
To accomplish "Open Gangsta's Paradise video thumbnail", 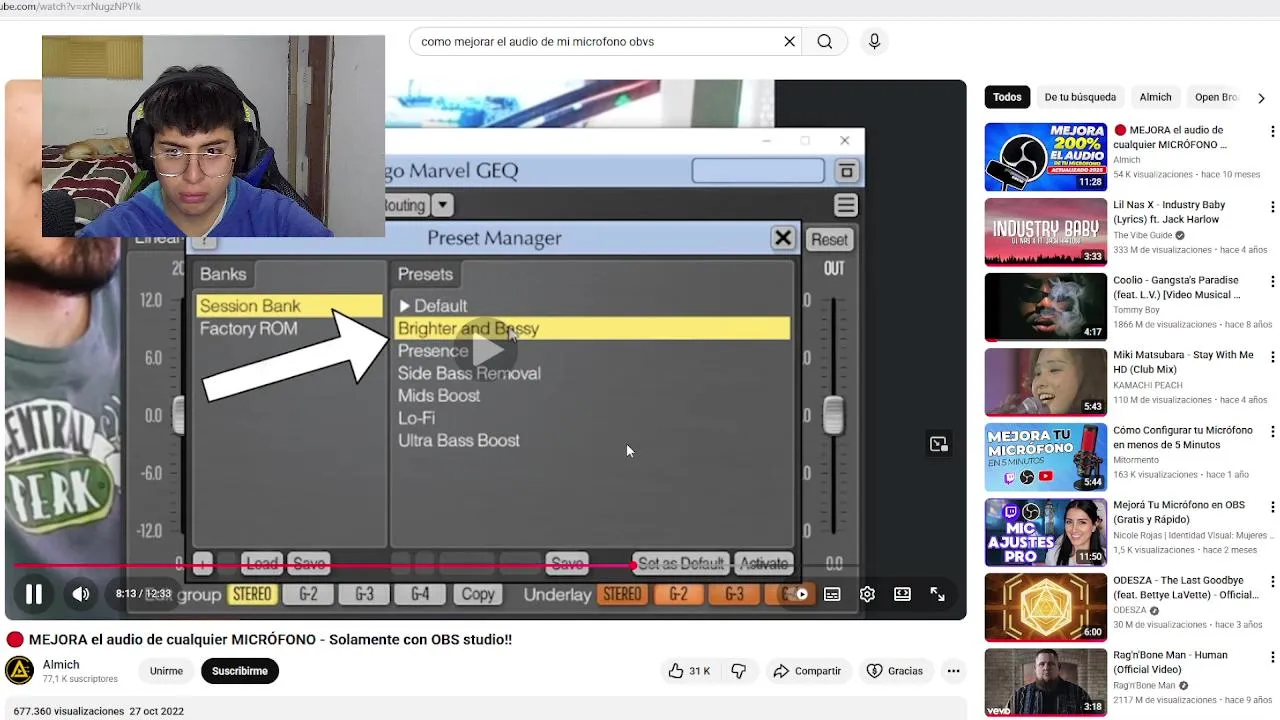I will coord(1045,307).
